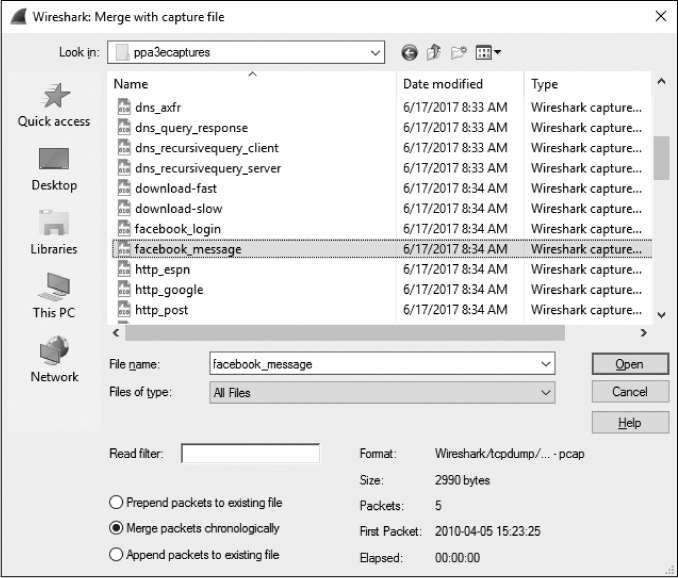Viewport: 678px width, 578px height.
Task: Create a new folder
Action: (x=458, y=53)
